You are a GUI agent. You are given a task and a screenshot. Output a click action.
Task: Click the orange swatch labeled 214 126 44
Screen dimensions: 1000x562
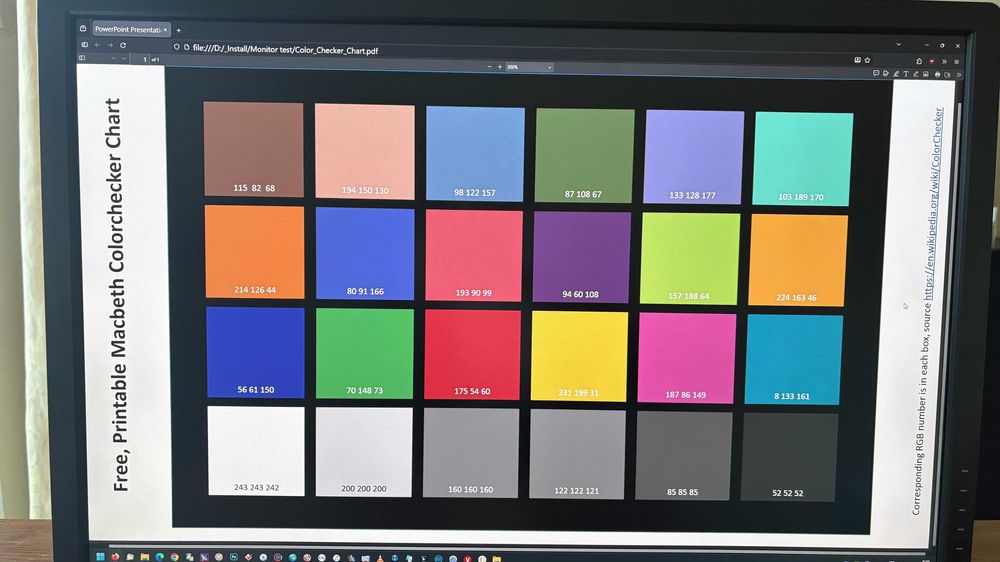254,252
